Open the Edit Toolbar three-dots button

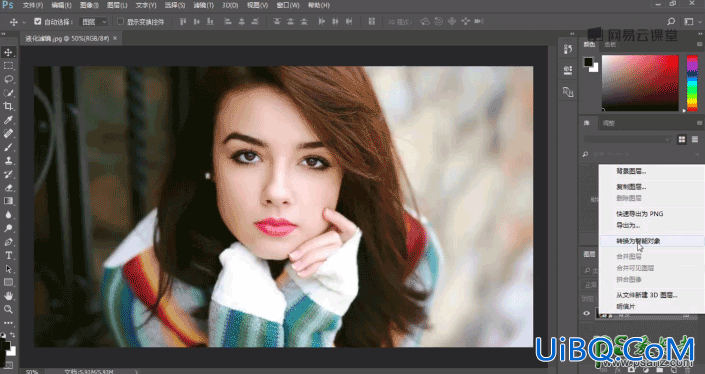click(x=8, y=323)
